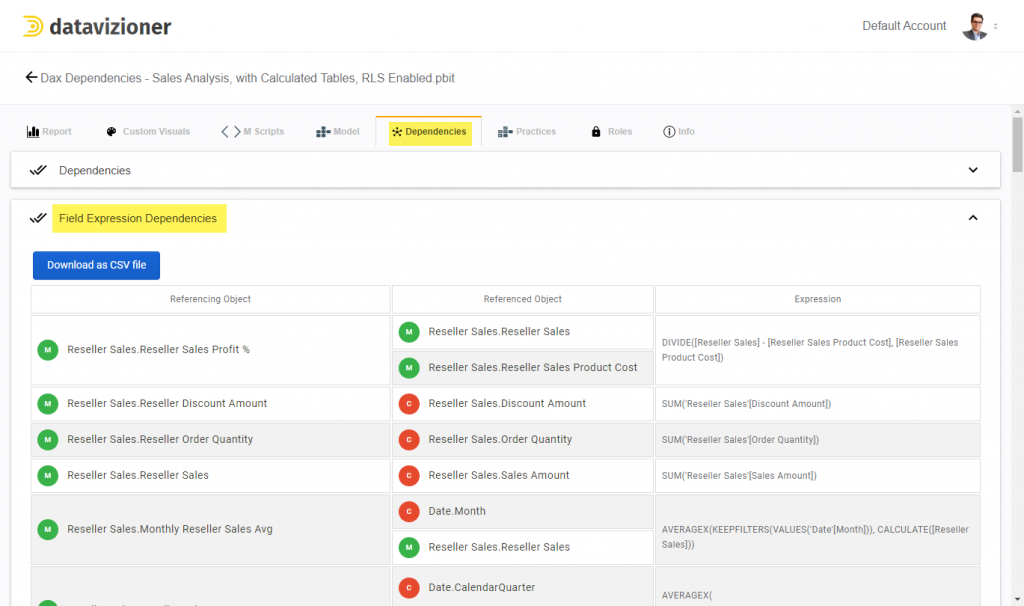
Task: Click the Referencing Object column header
Action: coord(210,299)
